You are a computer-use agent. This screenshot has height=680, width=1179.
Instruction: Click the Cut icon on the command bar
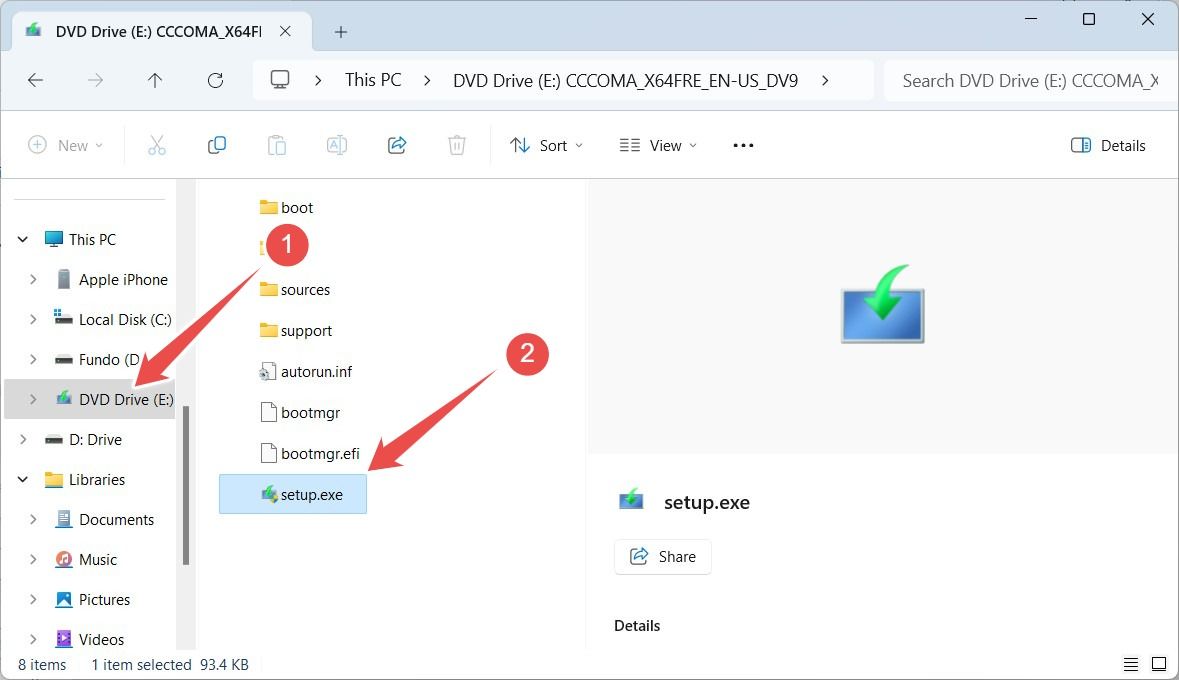pyautogui.click(x=156, y=145)
